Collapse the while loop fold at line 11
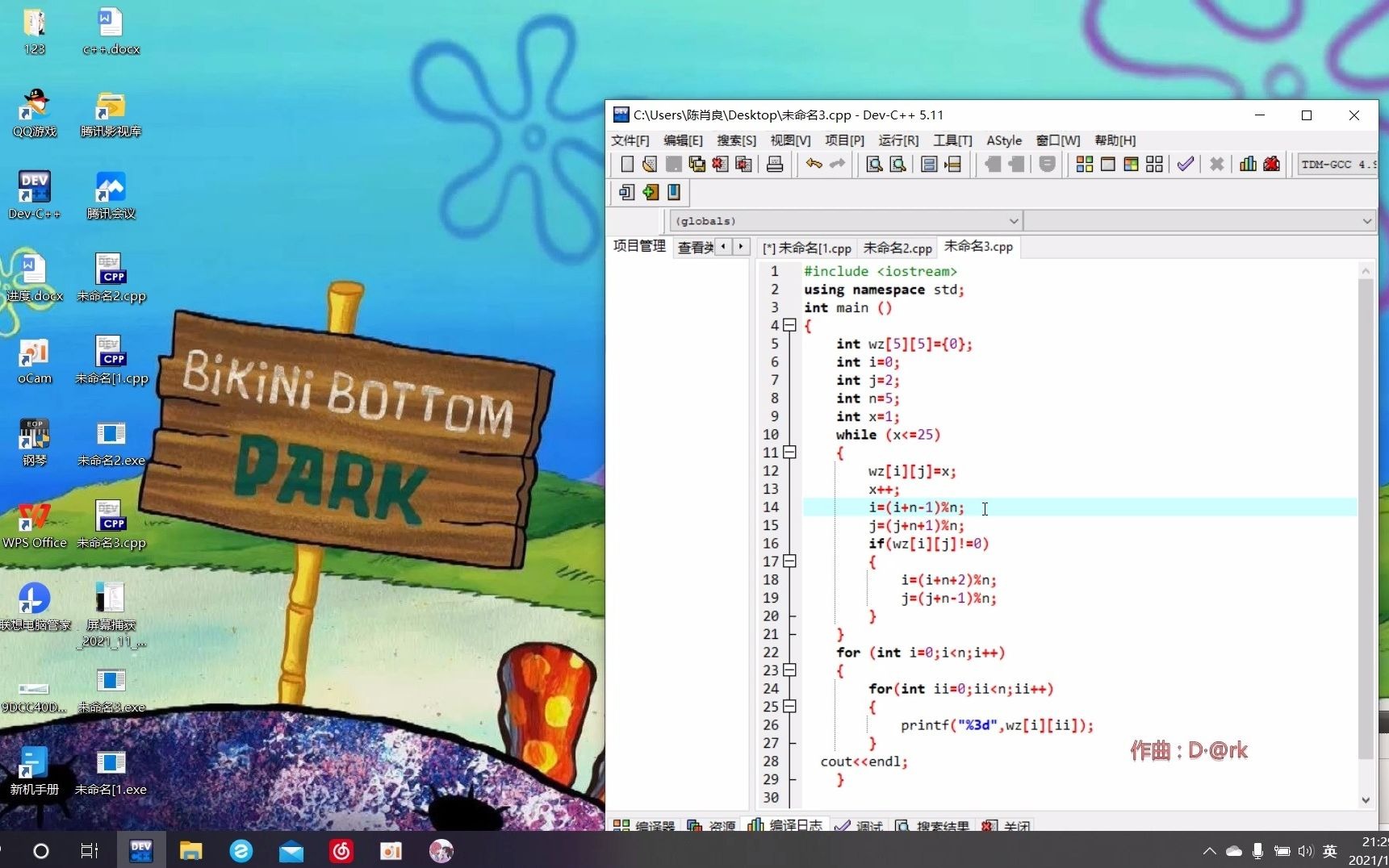 [x=790, y=453]
